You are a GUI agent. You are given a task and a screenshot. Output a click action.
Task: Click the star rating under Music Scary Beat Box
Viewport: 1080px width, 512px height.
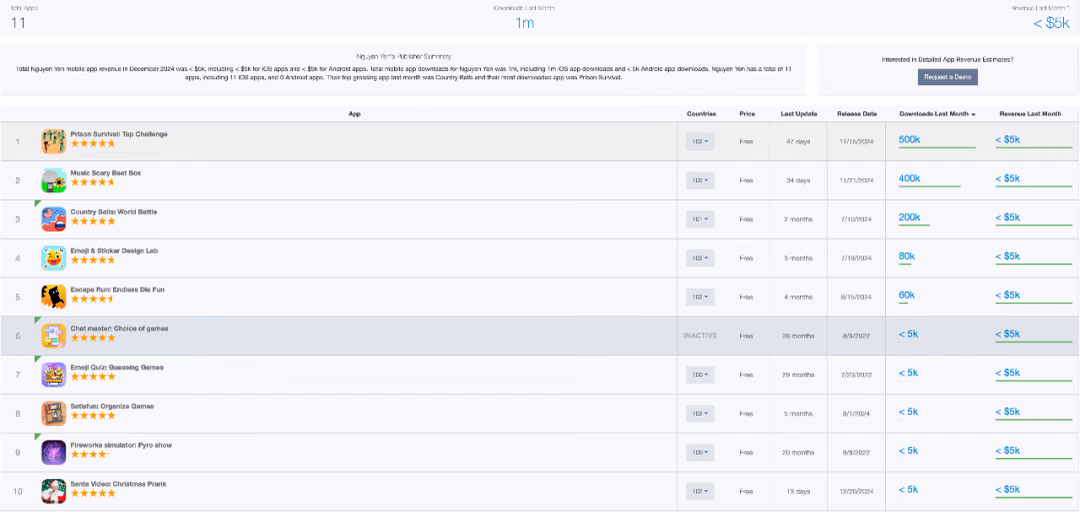[93, 183]
